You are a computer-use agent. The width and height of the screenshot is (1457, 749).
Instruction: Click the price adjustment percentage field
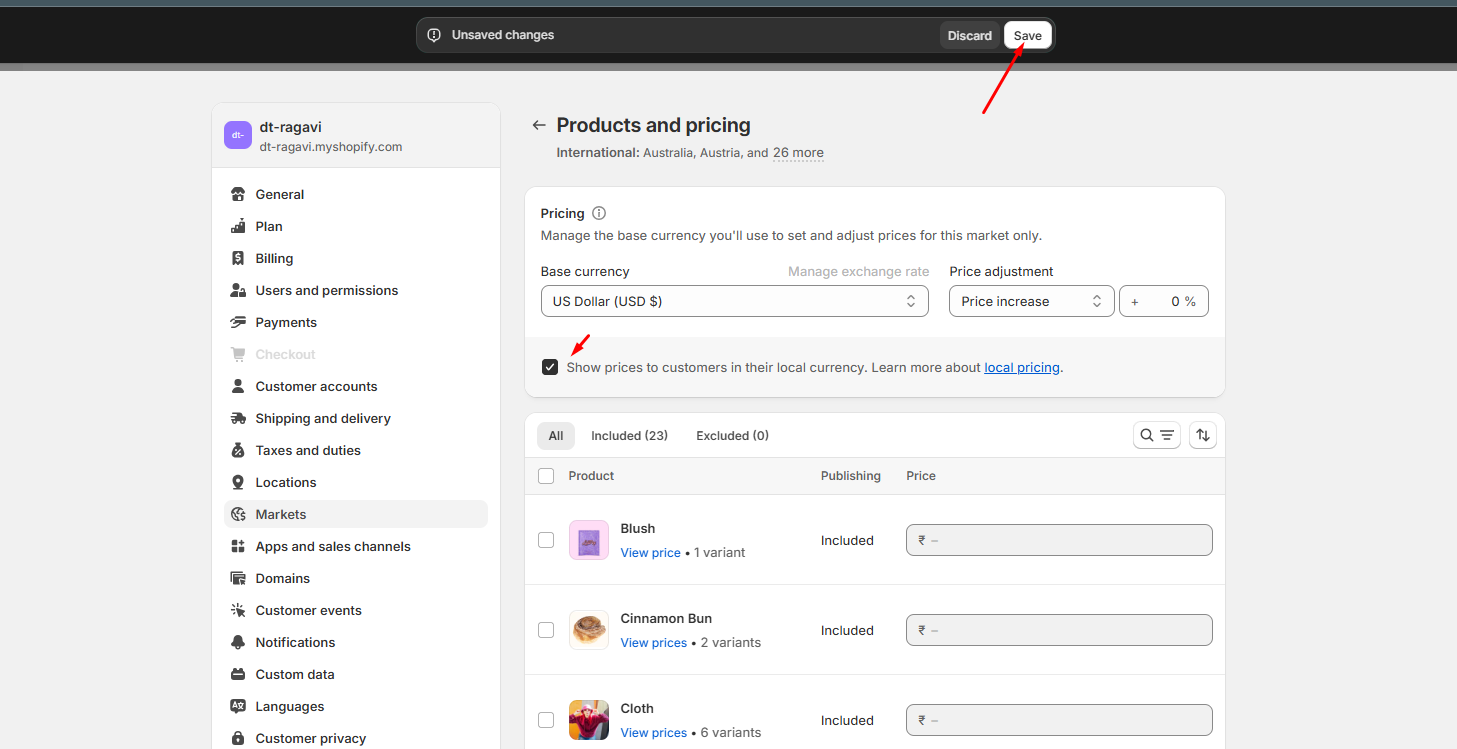coord(1163,301)
